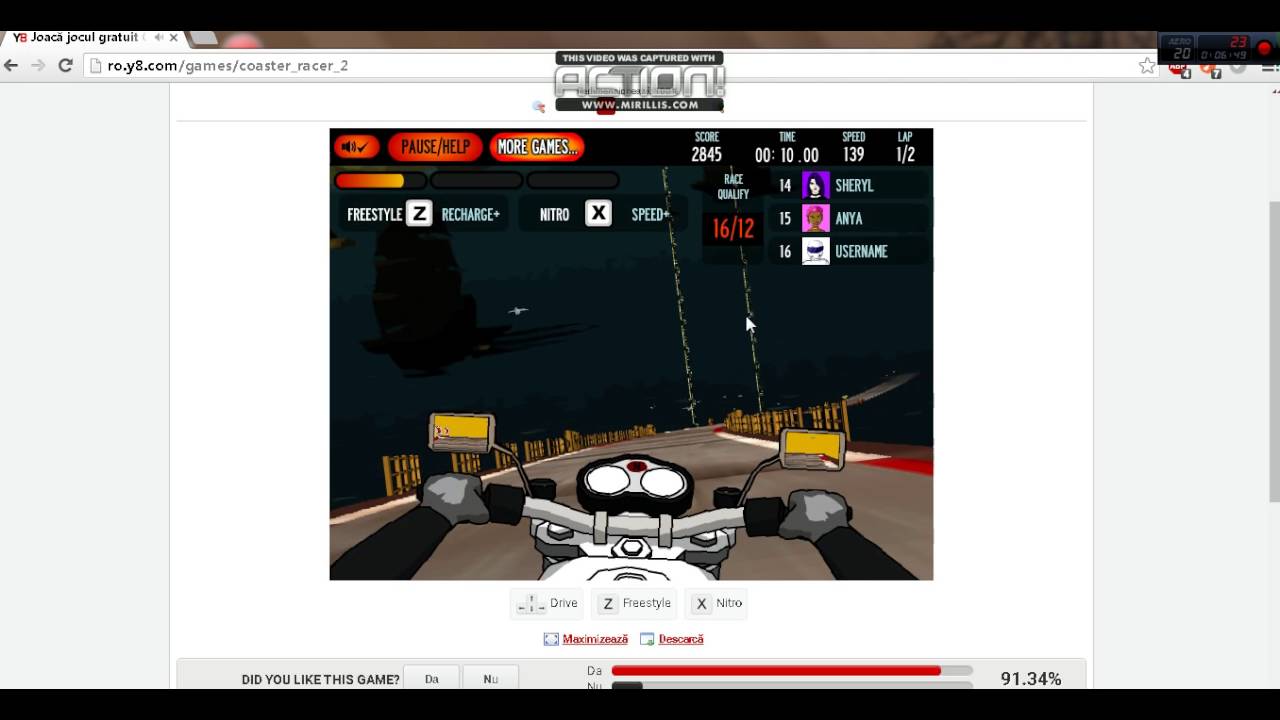The height and width of the screenshot is (720, 1280).
Task: Go forward with browser forward arrow
Action: 38,65
